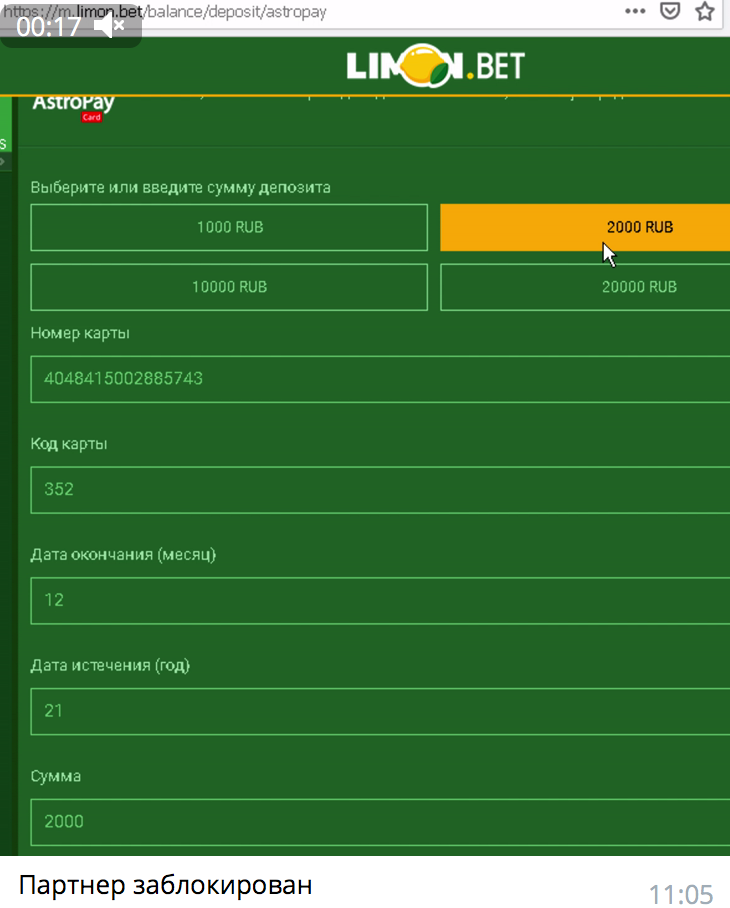Click the muted speaker icon on video overlay
The height and width of the screenshot is (908, 730).
pyautogui.click(x=109, y=26)
